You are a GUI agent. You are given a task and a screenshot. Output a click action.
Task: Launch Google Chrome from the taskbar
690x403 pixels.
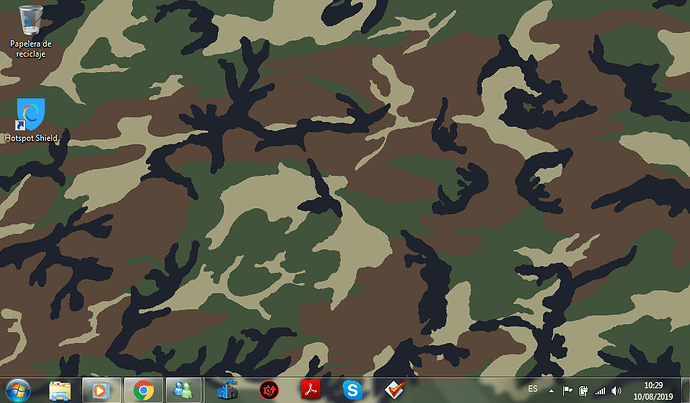coord(143,390)
